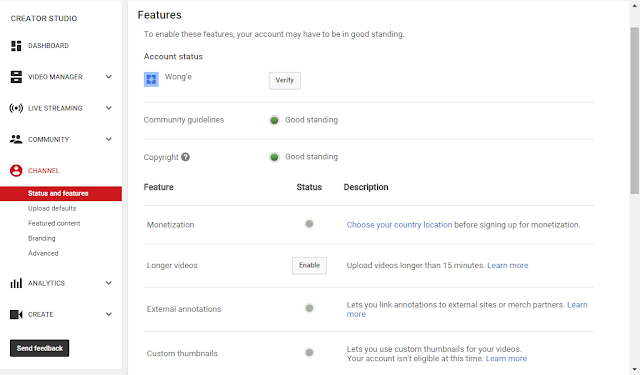The image size is (640, 375).
Task: Click the Video Manager icon
Action: click(x=16, y=77)
